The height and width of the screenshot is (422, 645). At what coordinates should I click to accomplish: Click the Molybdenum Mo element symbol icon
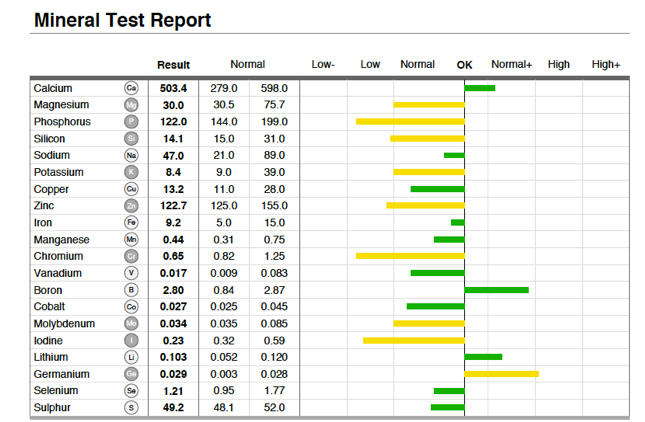(131, 324)
